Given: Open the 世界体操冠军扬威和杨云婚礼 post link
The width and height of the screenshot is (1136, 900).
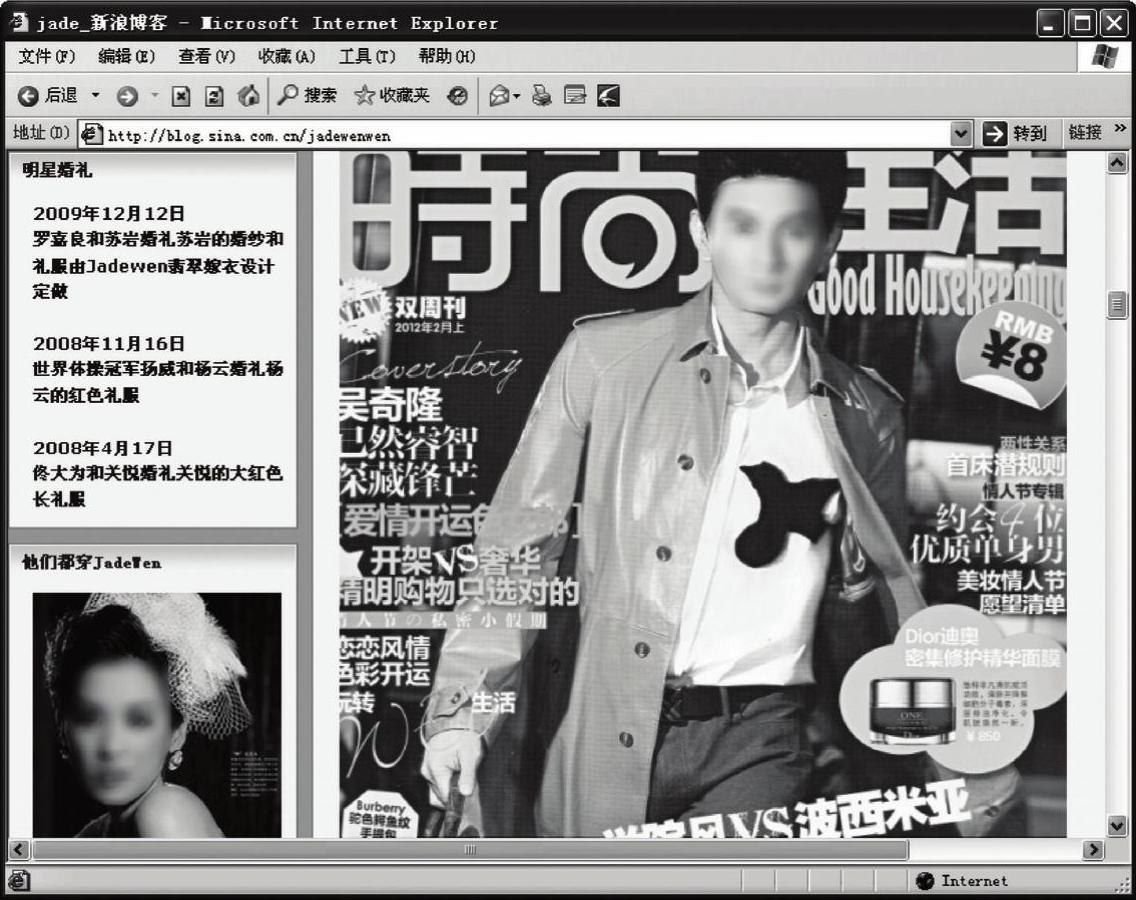Looking at the screenshot, I should tap(158, 381).
